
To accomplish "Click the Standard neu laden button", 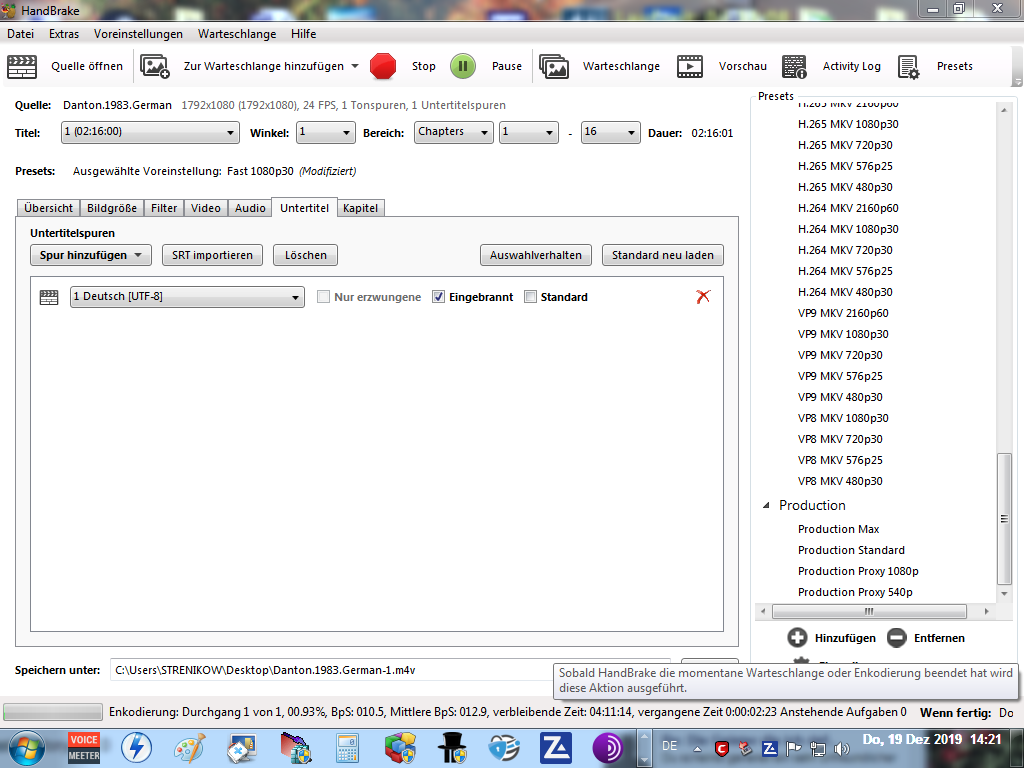I will [x=663, y=255].
